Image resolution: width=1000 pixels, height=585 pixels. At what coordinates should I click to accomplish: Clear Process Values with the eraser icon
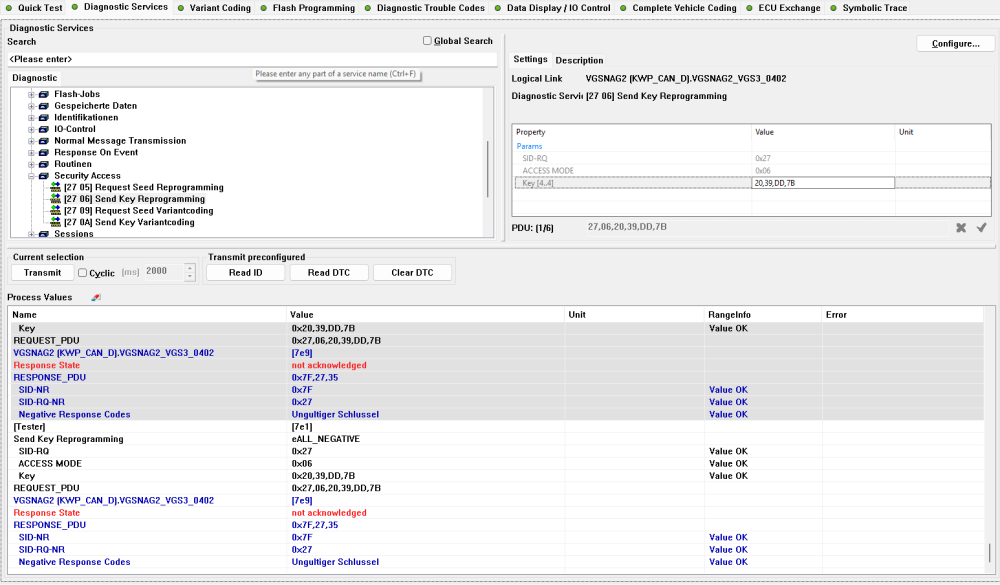96,297
